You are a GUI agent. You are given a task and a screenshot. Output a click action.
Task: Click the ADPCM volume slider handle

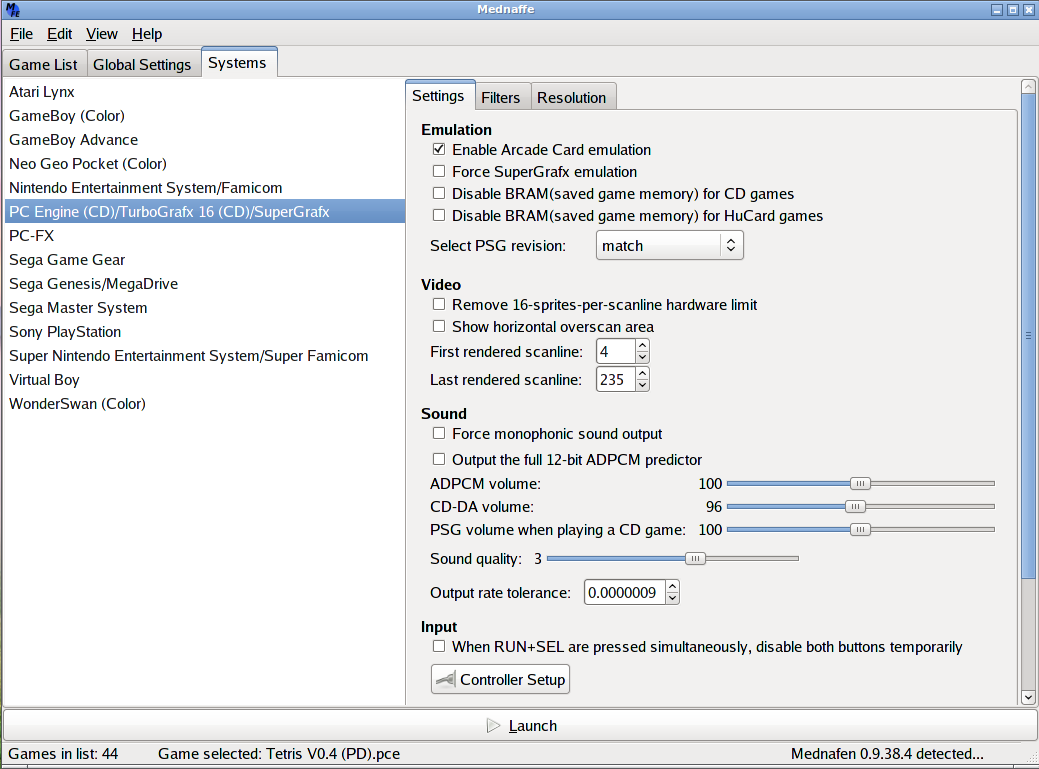tap(860, 484)
